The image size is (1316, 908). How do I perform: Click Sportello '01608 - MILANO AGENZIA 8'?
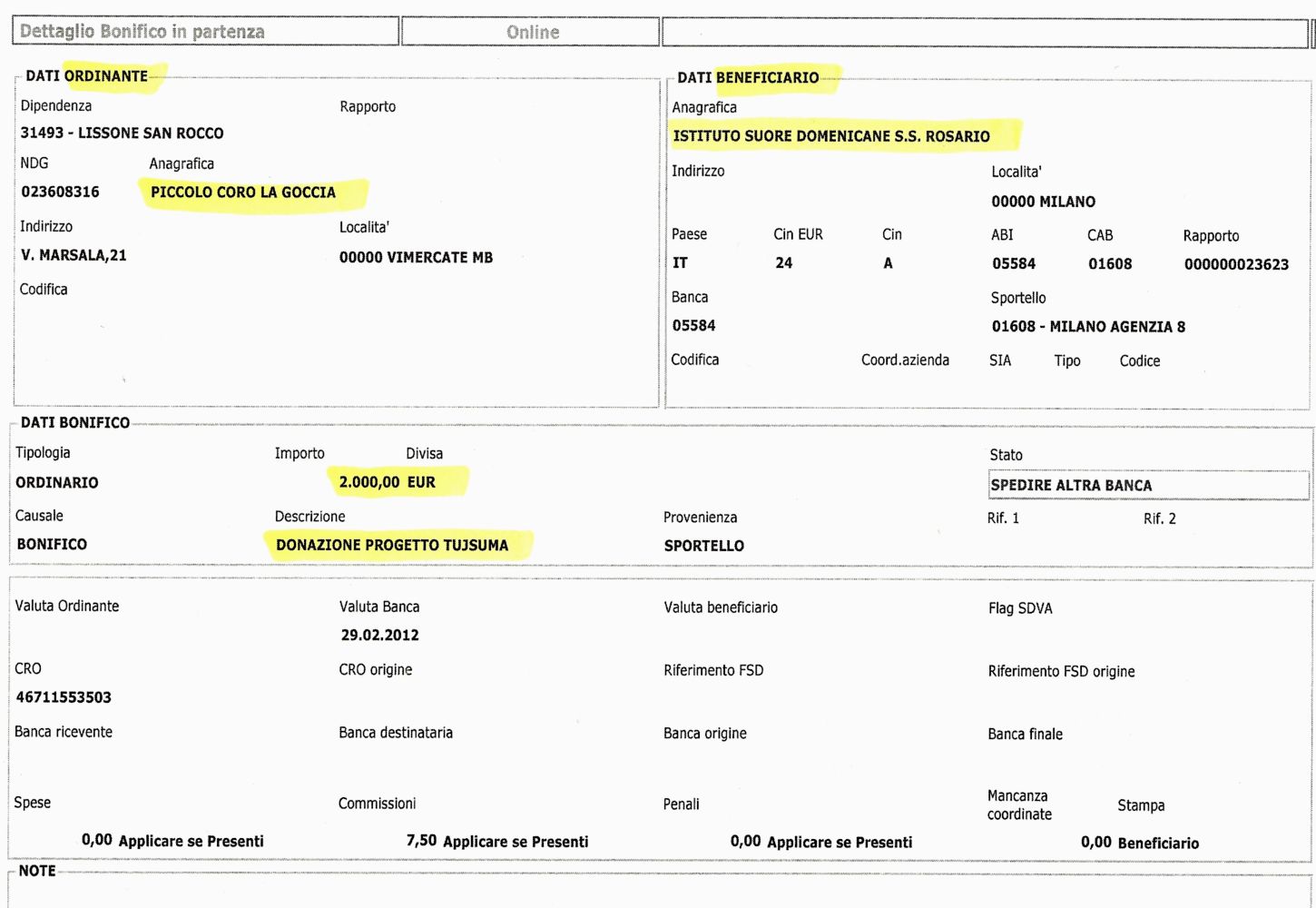click(1088, 327)
